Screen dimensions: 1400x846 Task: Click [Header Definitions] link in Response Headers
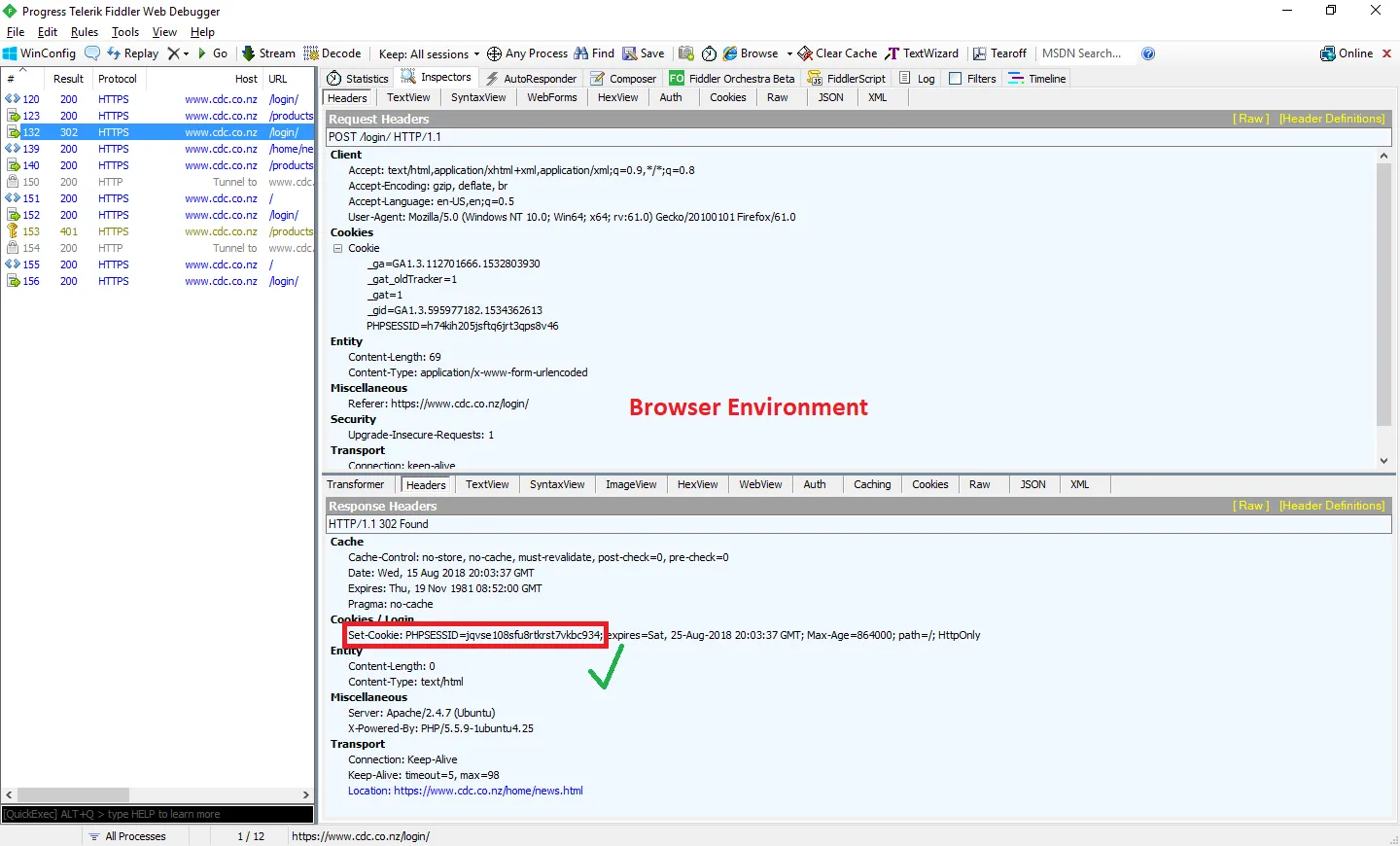click(1332, 506)
